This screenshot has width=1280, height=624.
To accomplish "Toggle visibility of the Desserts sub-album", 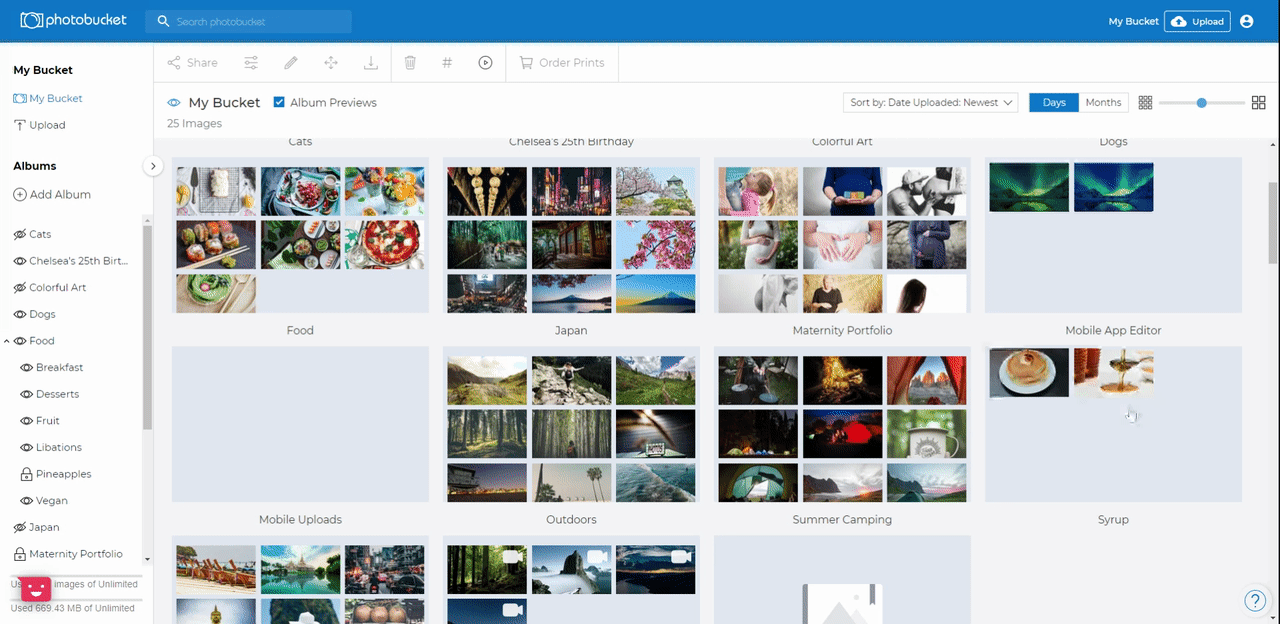I will (x=27, y=394).
